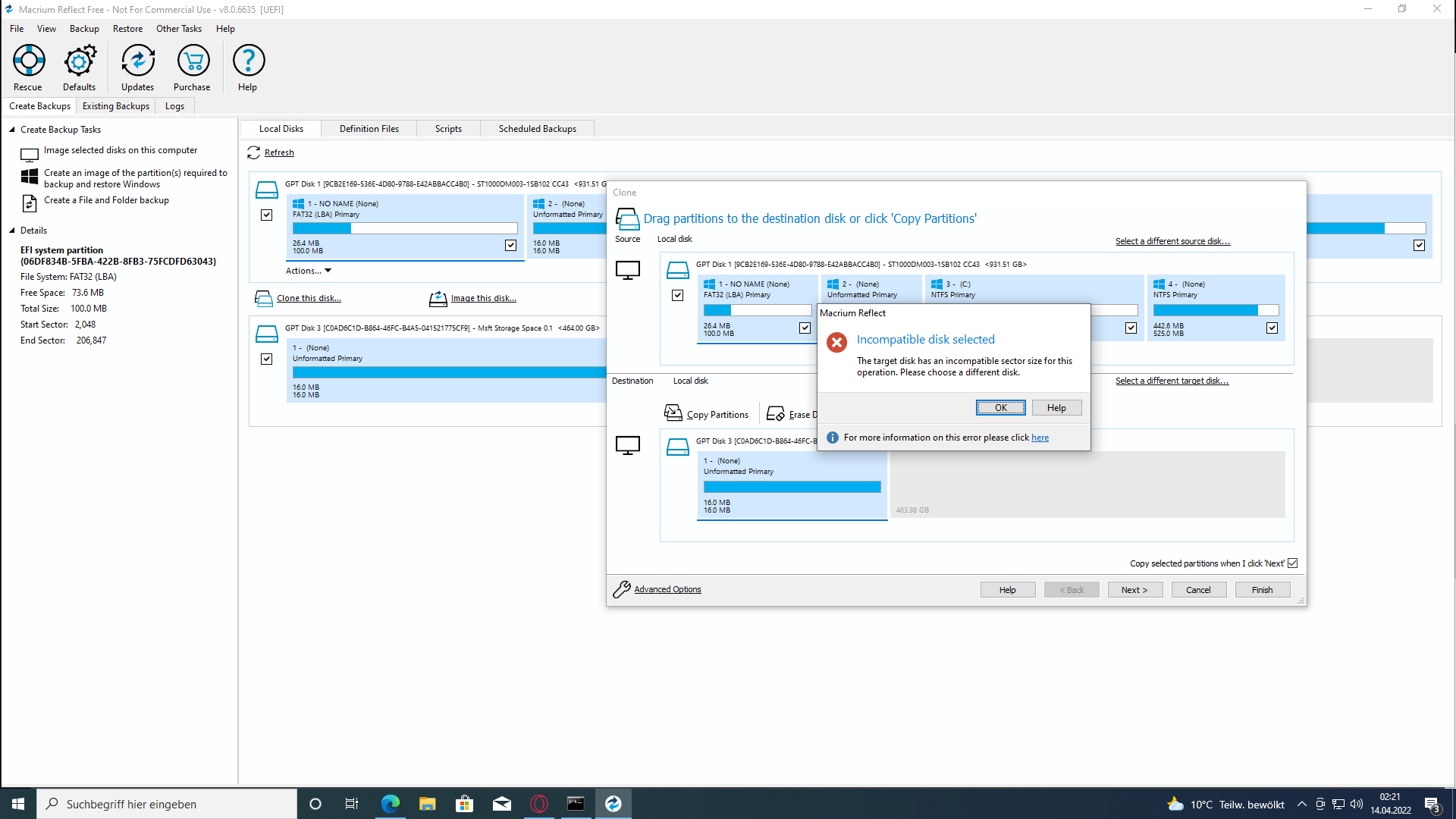Open the Other Tasks menu
Viewport: 1456px width, 819px height.
tap(179, 29)
